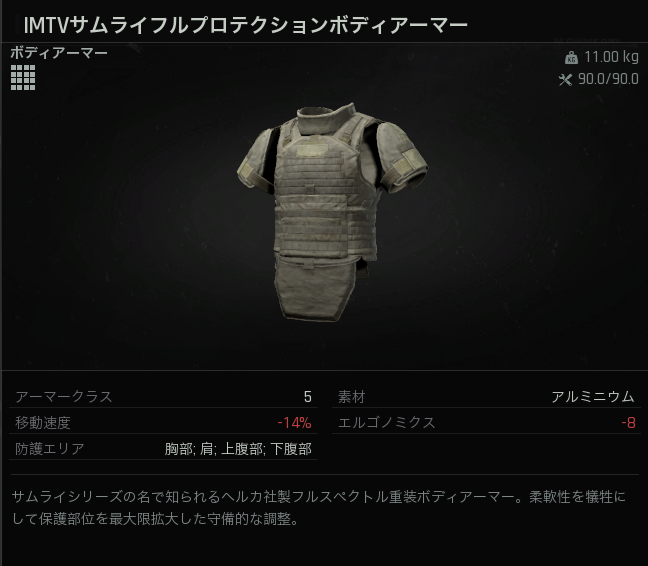Select the エルゴノミクス stat row

pyautogui.click(x=486, y=423)
